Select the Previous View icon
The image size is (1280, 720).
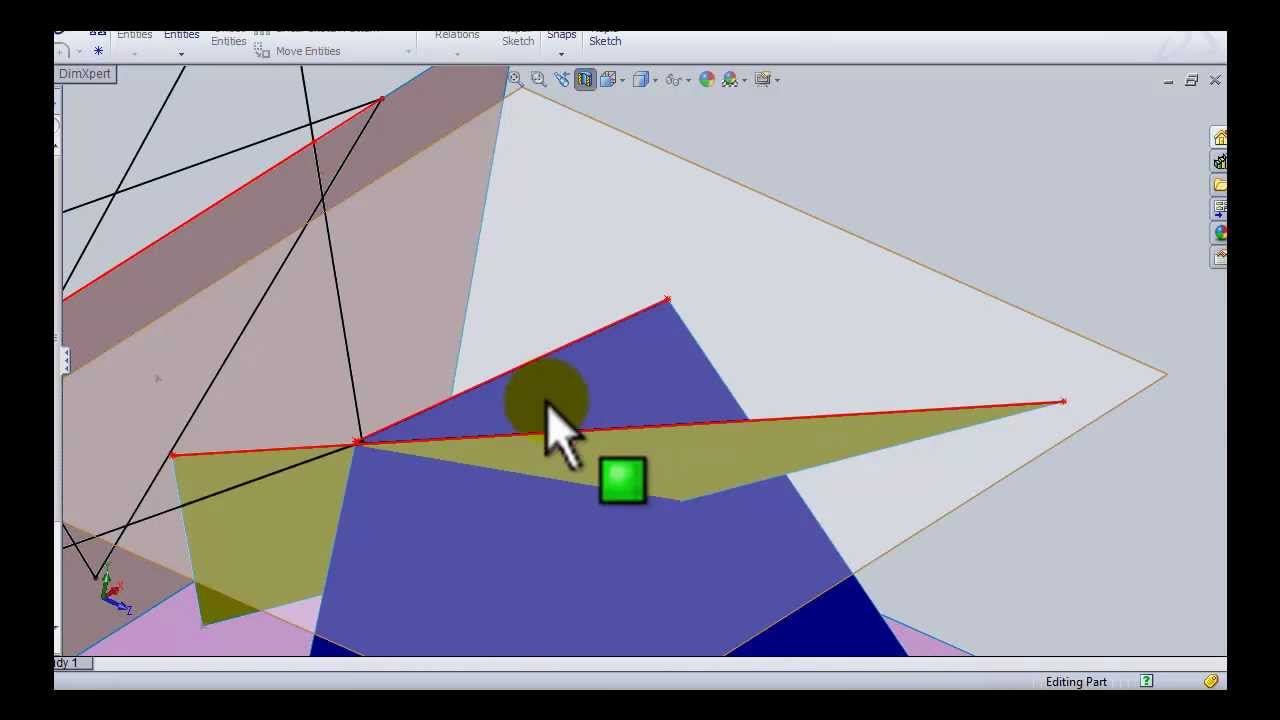pos(561,79)
